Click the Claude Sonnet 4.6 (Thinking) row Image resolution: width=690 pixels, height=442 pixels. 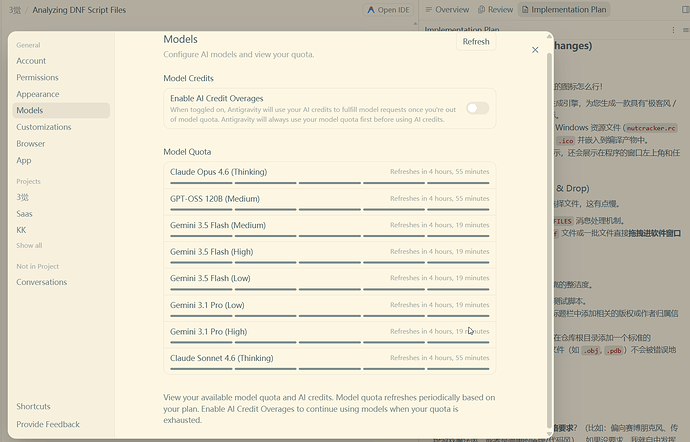click(x=330, y=361)
